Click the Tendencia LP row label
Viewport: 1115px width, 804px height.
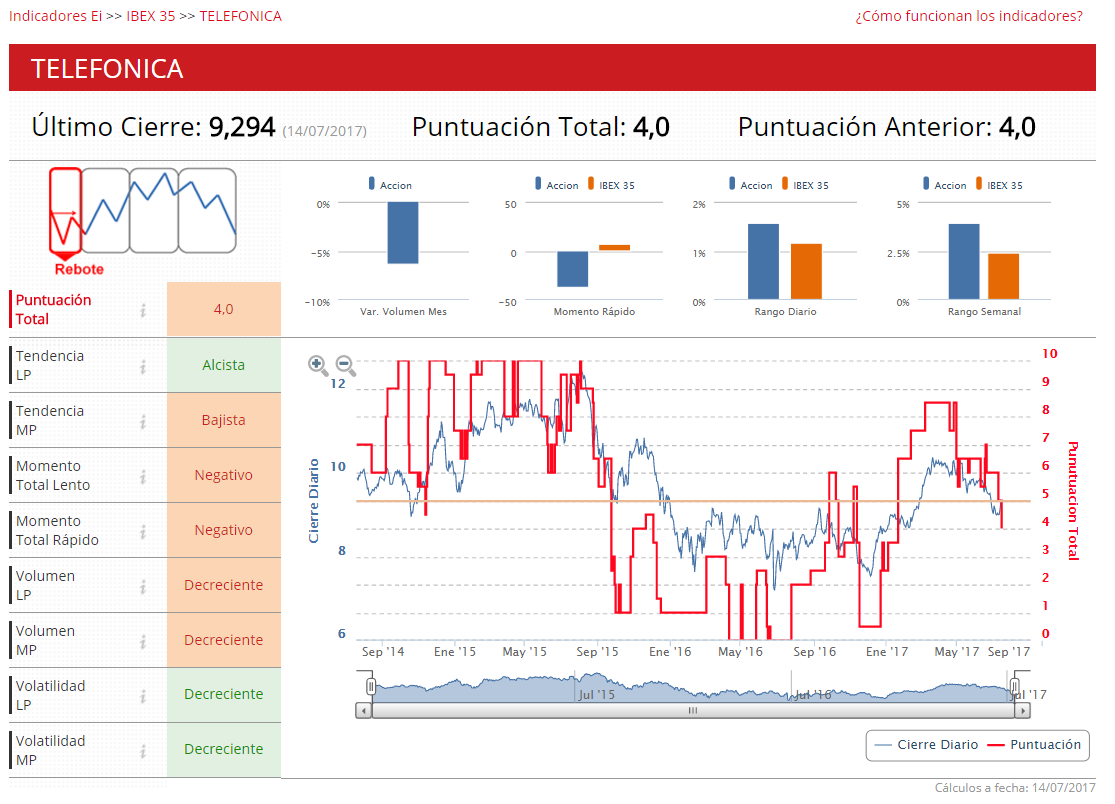click(50, 365)
